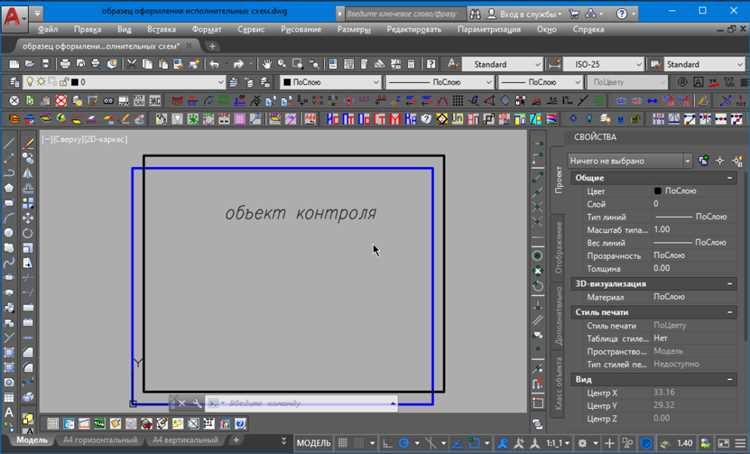Image resolution: width=750 pixels, height=454 pixels.
Task: Collapse the Общие properties section
Action: [x=730, y=178]
